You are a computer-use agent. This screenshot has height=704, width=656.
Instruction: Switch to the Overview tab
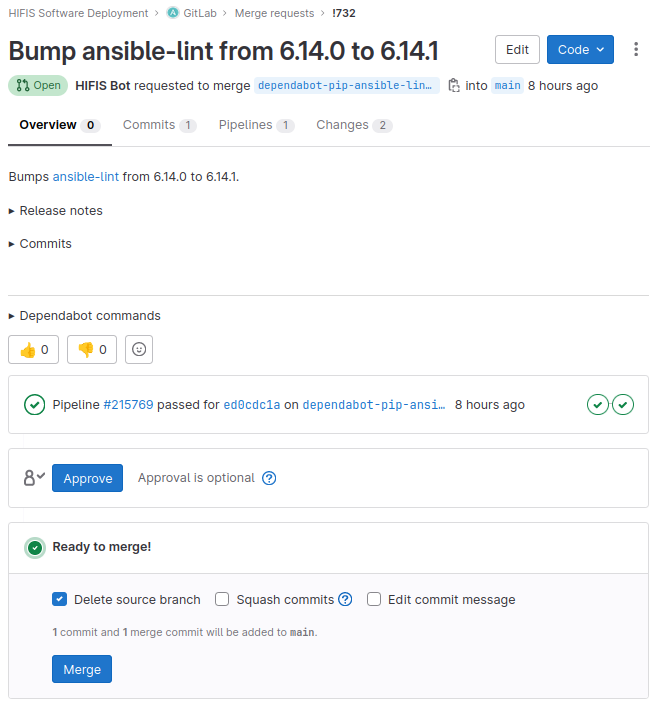coord(60,125)
